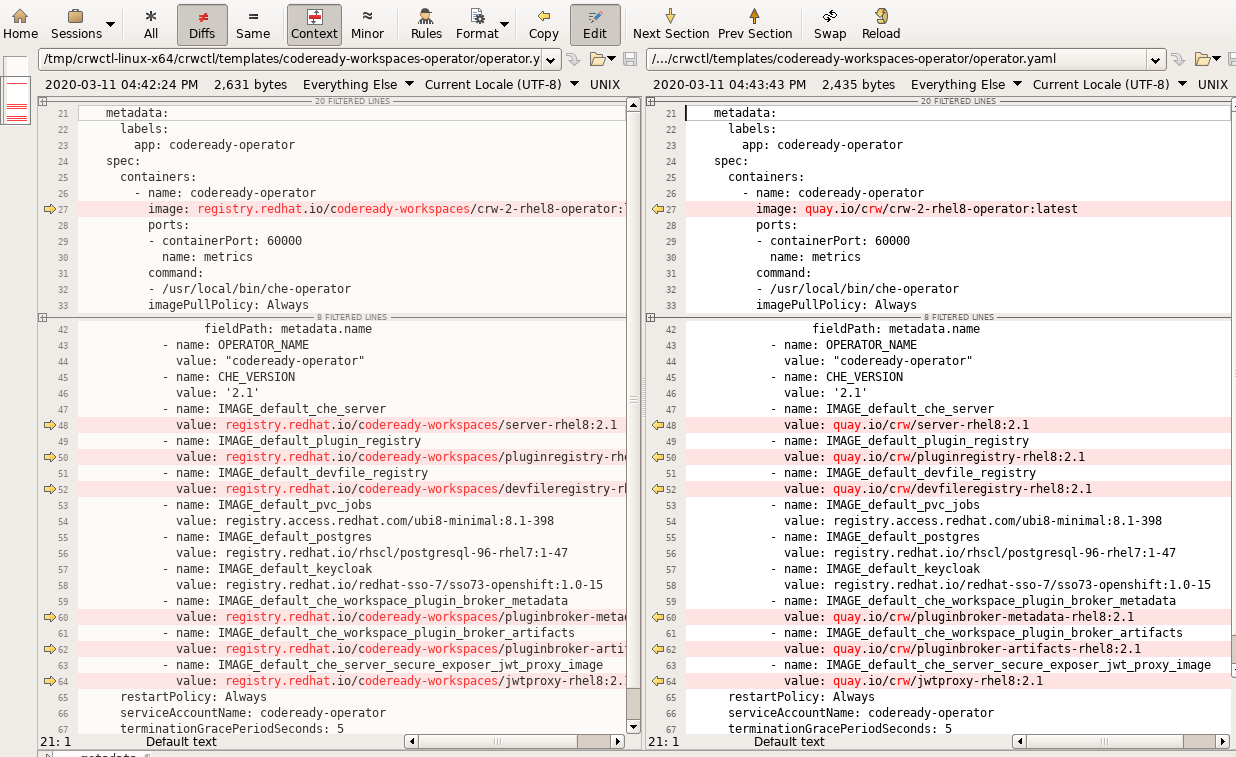The width and height of the screenshot is (1236, 757).
Task: Expand the left file path history dropdown
Action: [552, 59]
